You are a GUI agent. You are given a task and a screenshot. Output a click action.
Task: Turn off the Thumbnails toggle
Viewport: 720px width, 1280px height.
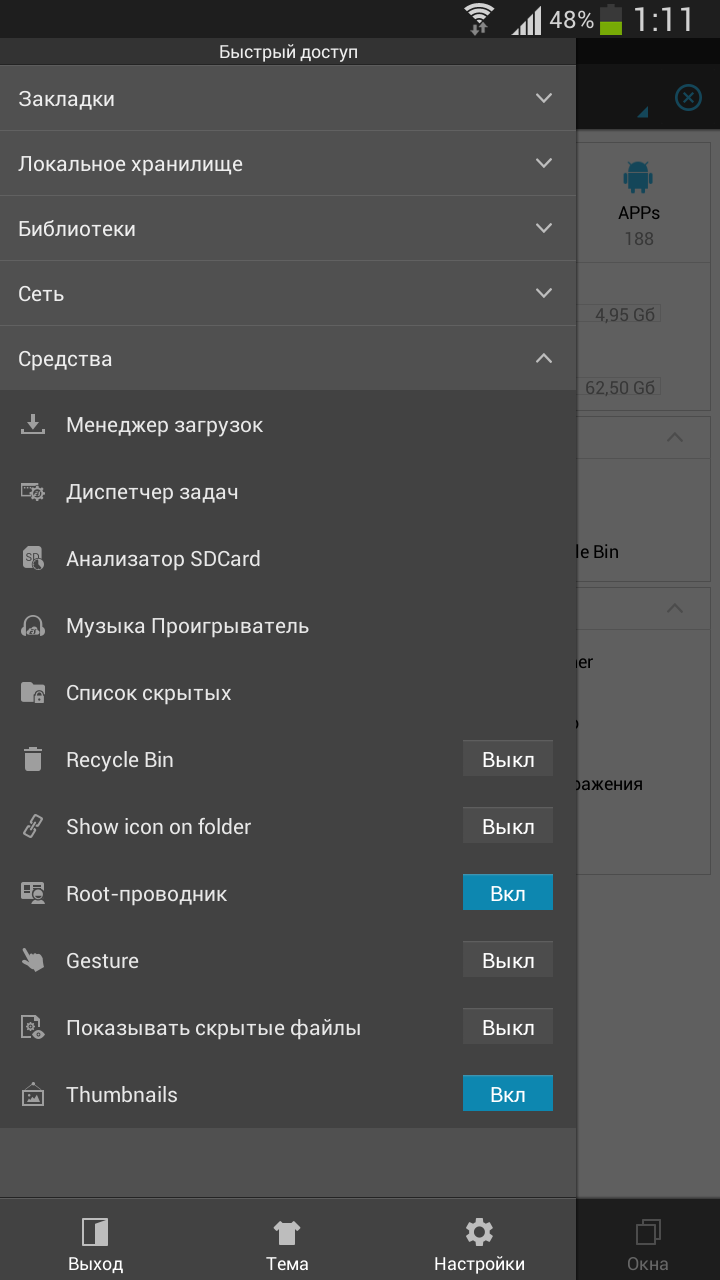pos(507,1095)
